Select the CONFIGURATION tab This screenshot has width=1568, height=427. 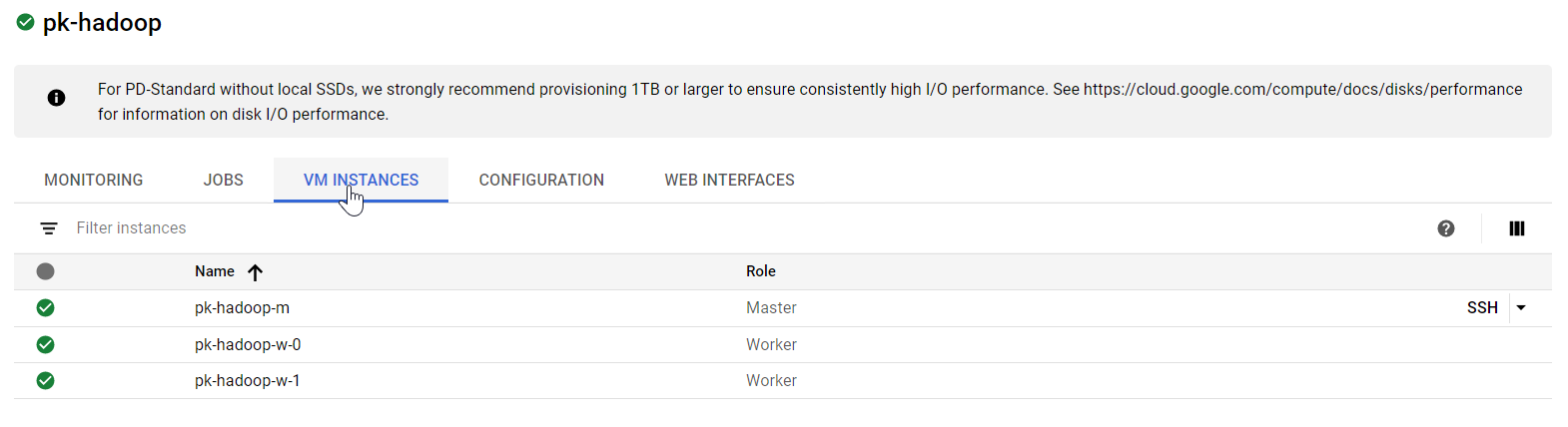(x=541, y=180)
